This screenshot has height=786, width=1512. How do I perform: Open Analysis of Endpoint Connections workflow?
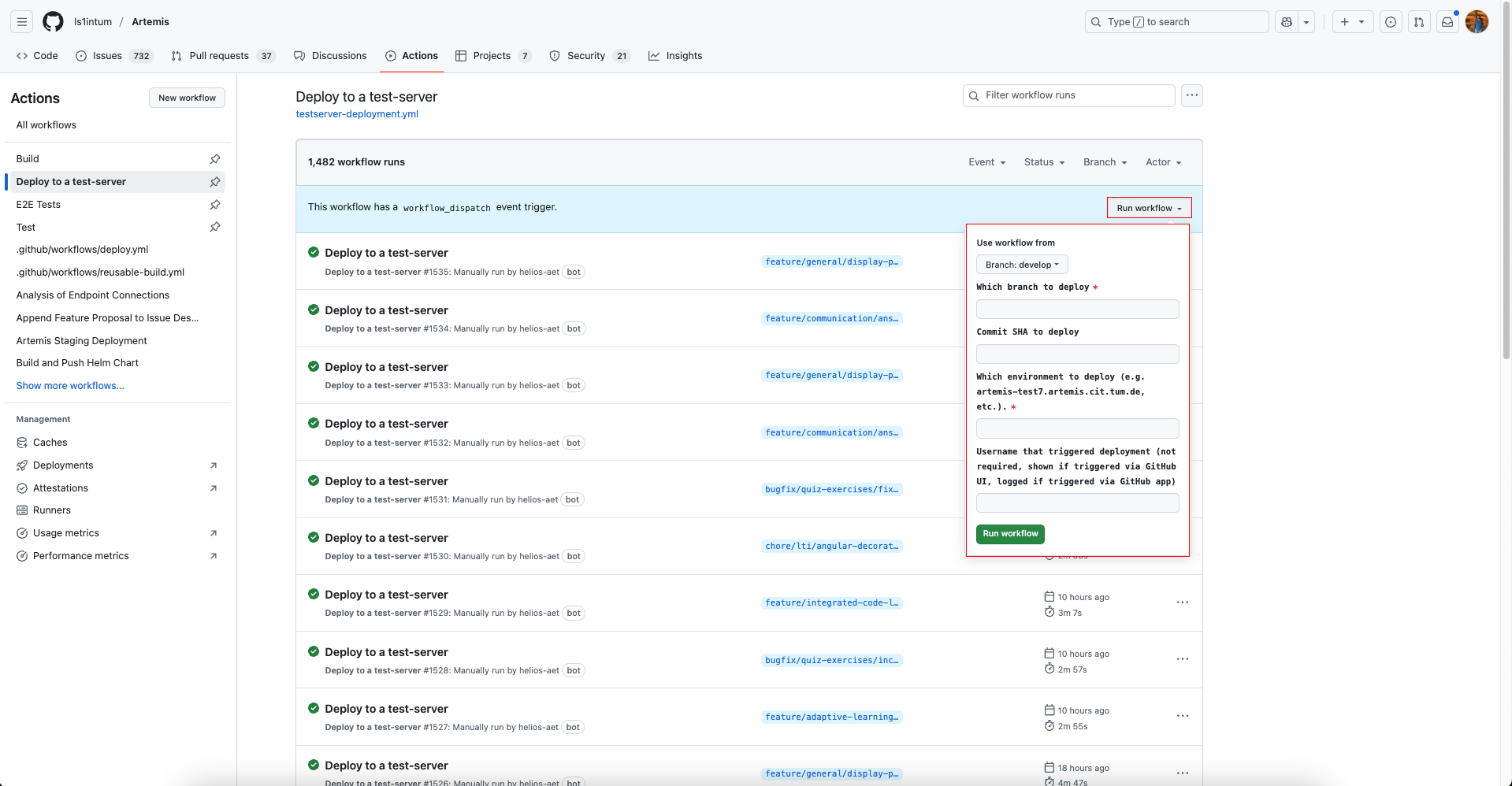(93, 295)
